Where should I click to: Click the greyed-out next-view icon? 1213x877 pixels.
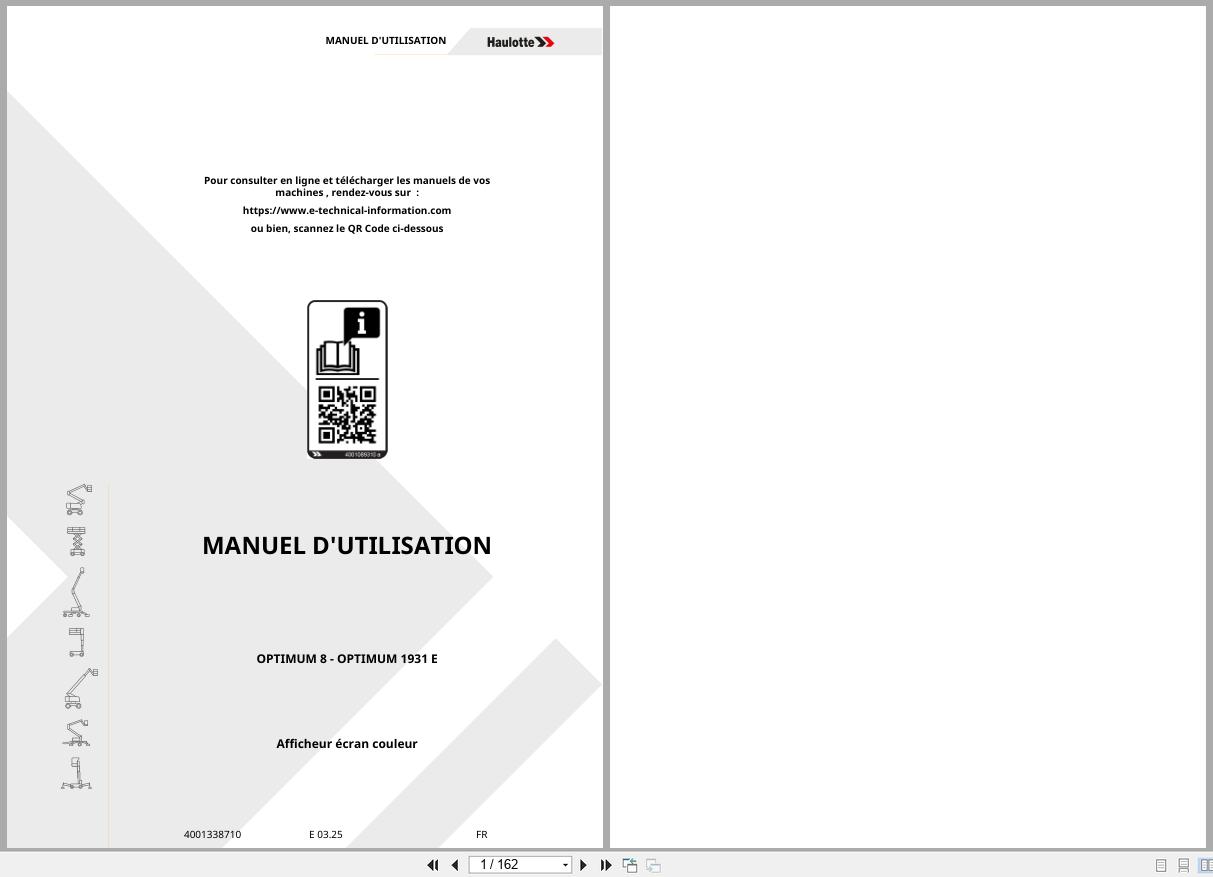[653, 865]
